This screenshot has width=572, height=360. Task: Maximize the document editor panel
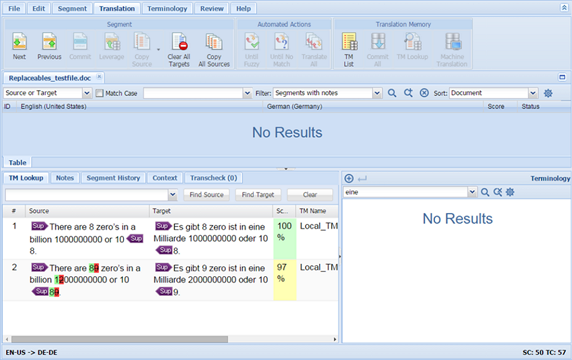pos(562,77)
